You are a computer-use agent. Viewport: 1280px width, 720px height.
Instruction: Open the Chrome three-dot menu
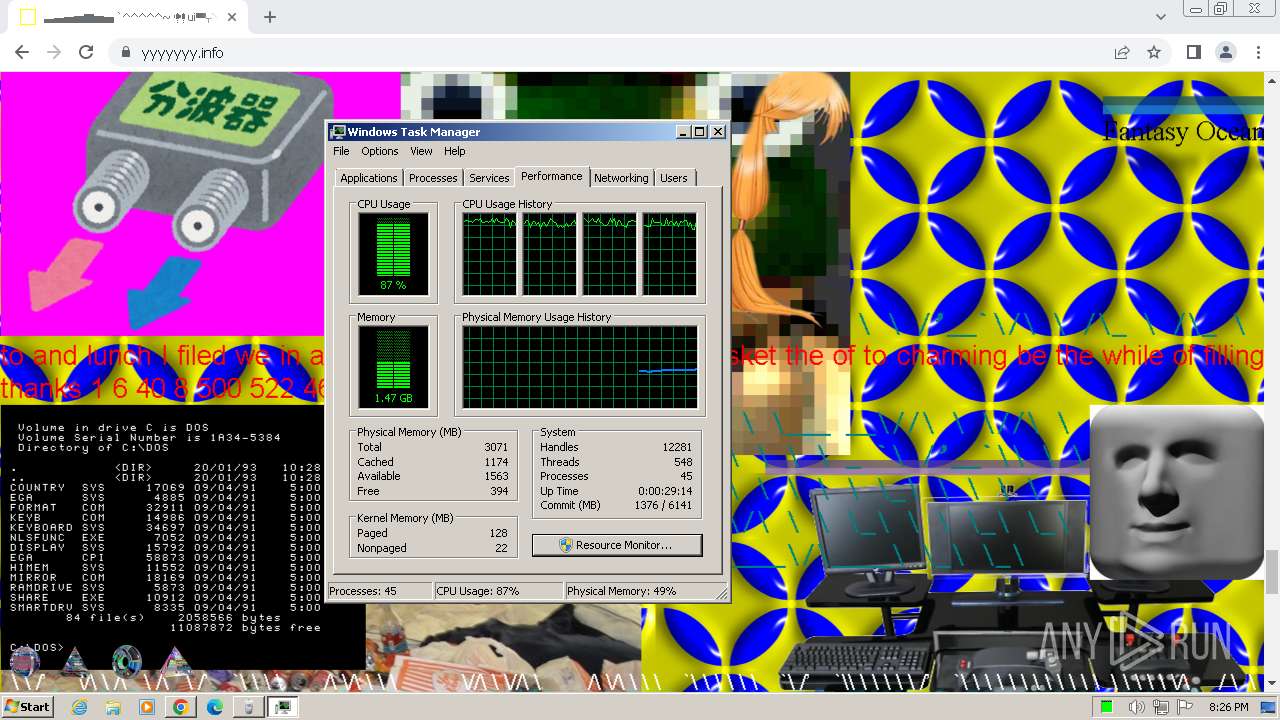[1258, 52]
